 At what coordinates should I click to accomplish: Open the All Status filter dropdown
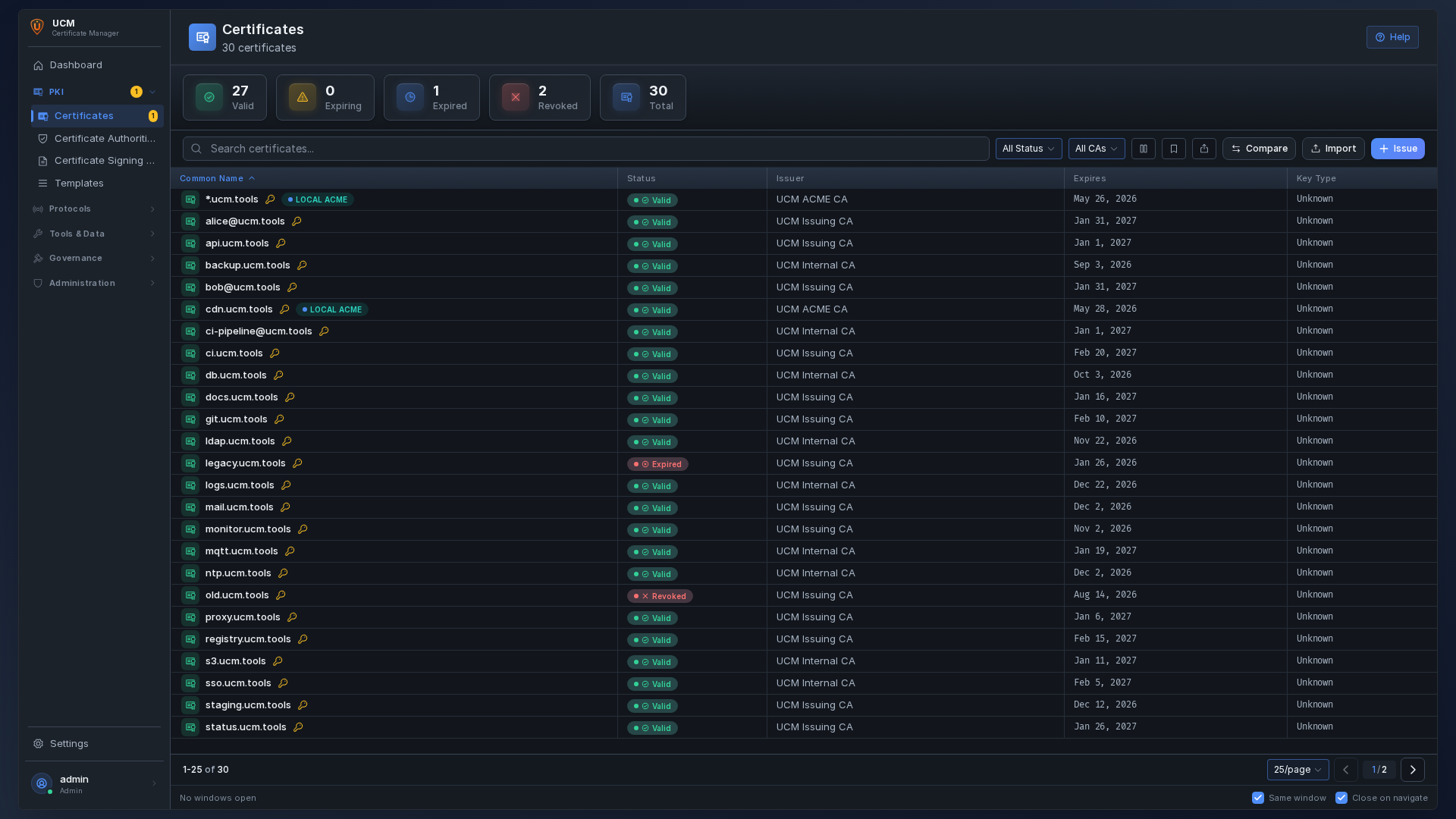[1028, 149]
